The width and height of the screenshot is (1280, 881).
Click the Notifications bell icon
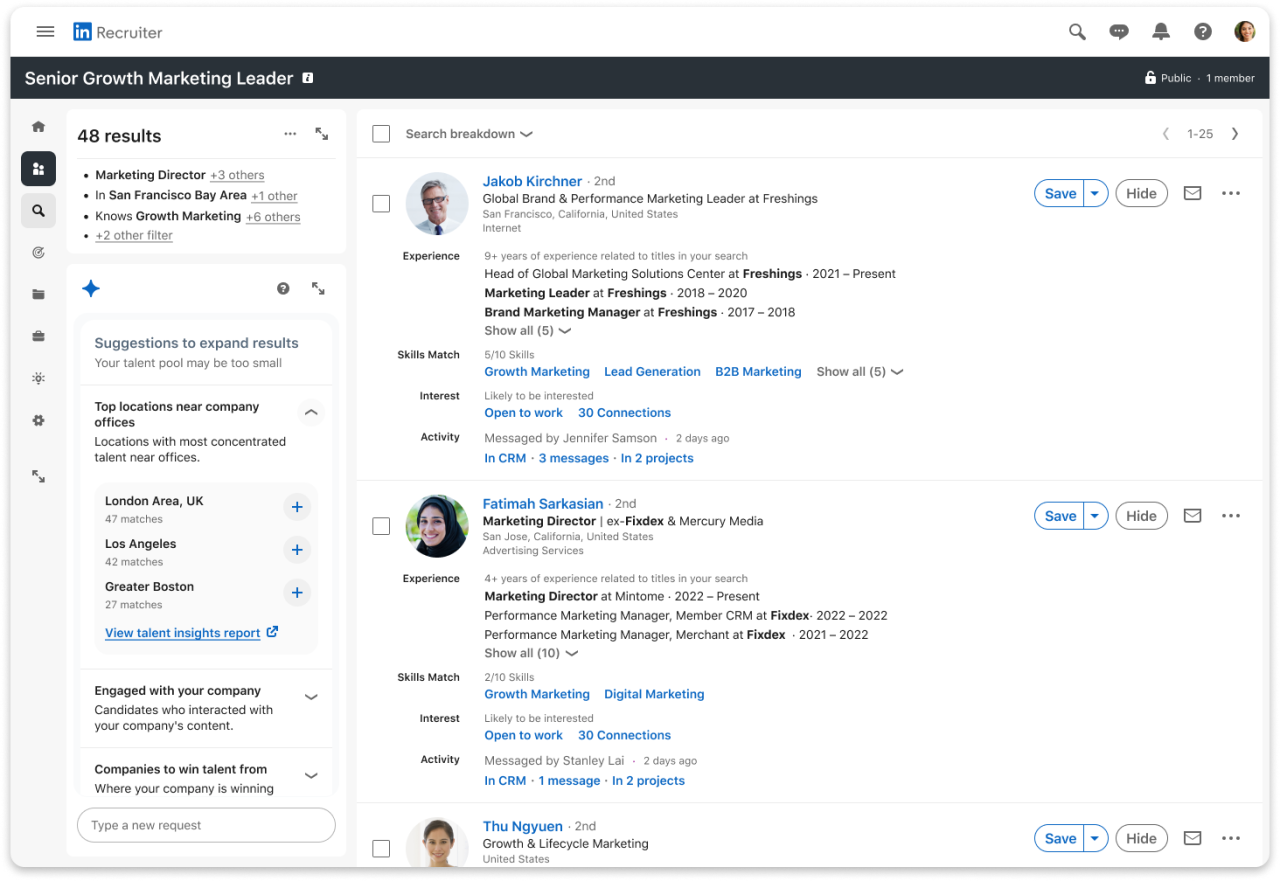(x=1160, y=31)
